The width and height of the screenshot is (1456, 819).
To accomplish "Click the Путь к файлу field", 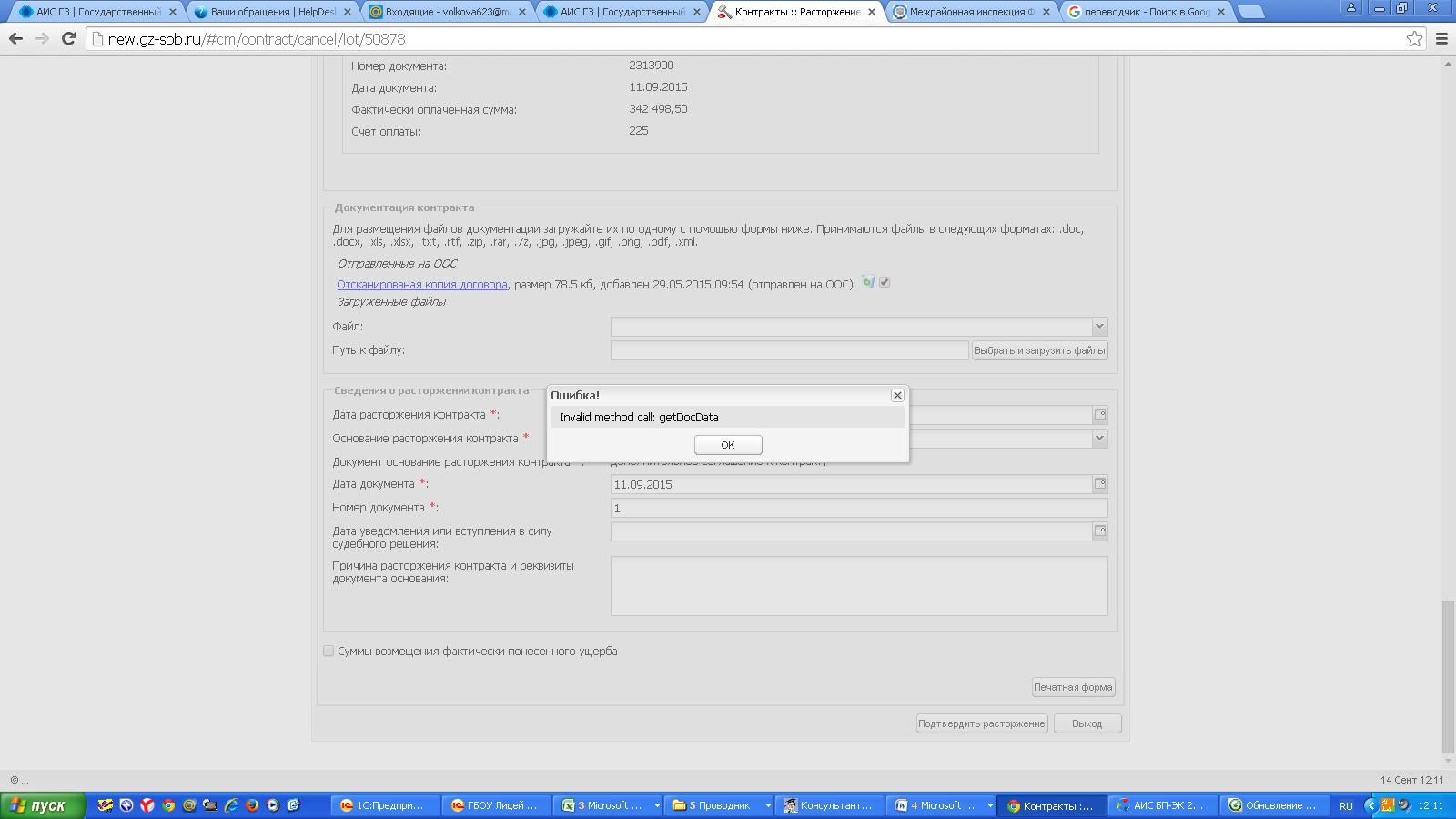I will (789, 350).
